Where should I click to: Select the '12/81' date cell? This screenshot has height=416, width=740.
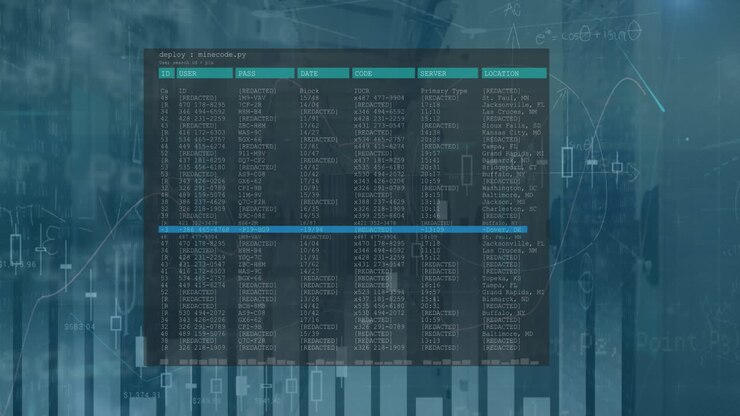tap(309, 147)
